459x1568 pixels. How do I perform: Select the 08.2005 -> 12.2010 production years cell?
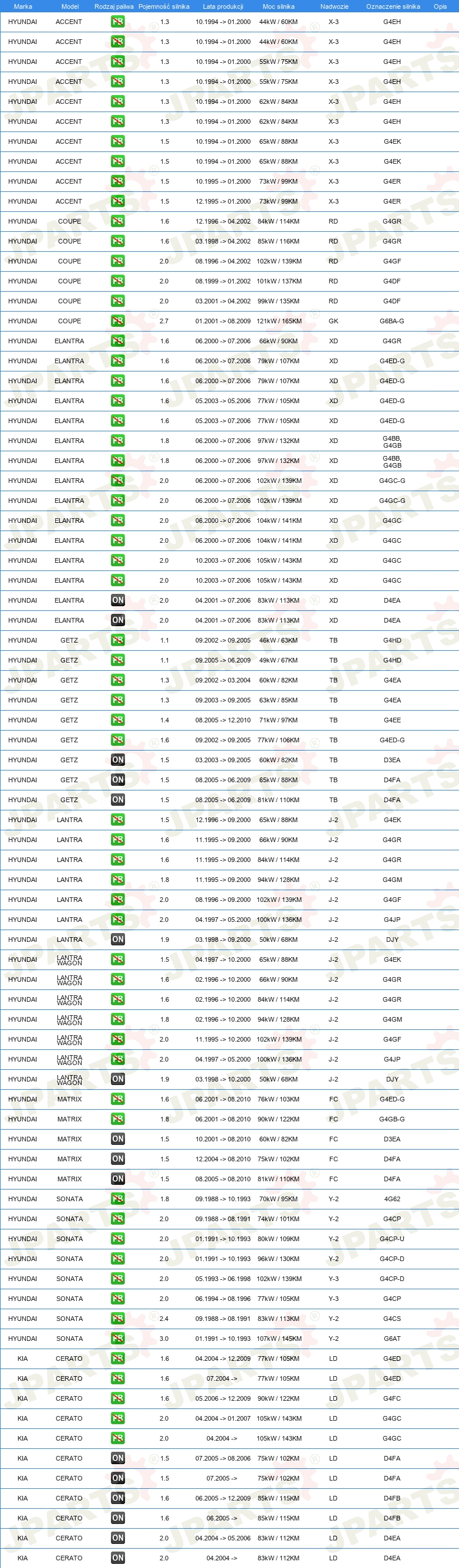(x=223, y=720)
